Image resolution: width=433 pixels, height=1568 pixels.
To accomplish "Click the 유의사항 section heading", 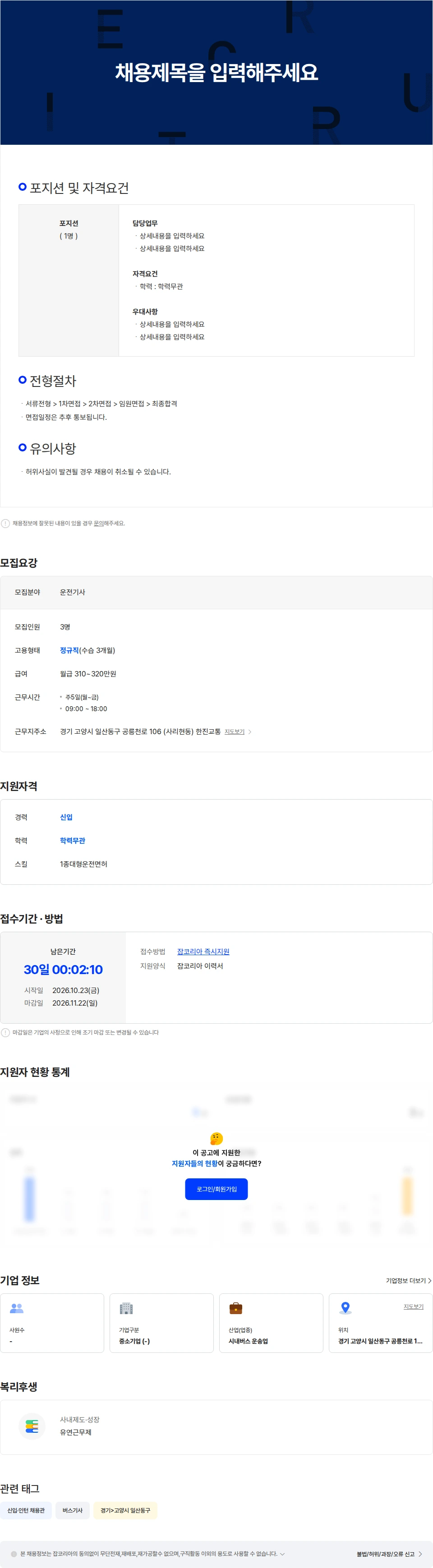I will coord(53,449).
